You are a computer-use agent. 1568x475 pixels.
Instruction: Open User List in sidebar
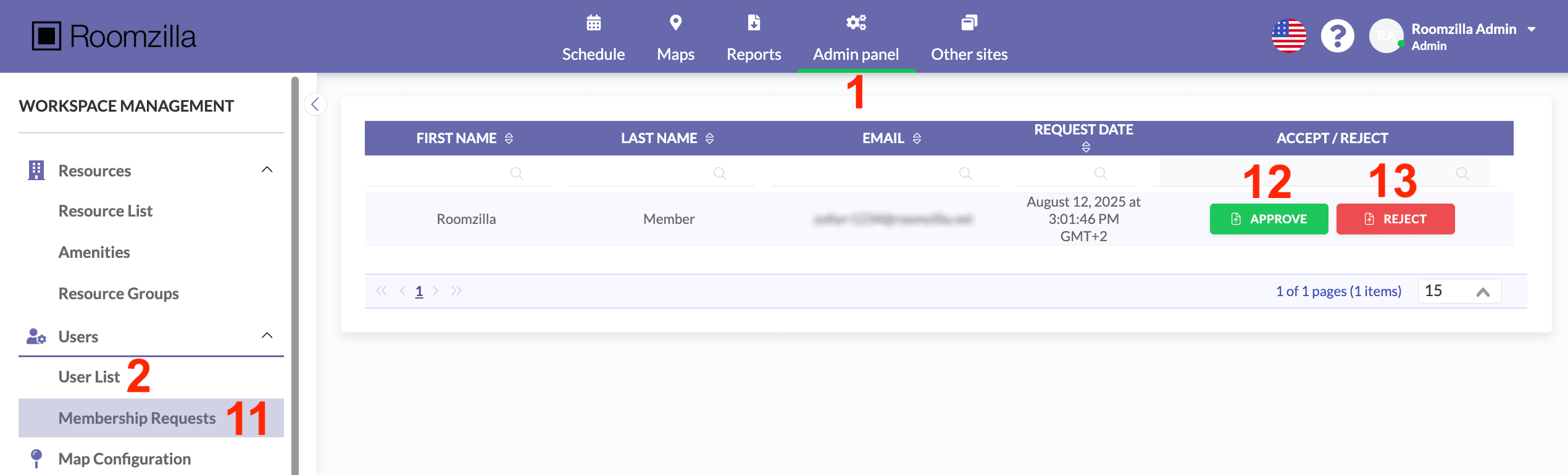(89, 377)
